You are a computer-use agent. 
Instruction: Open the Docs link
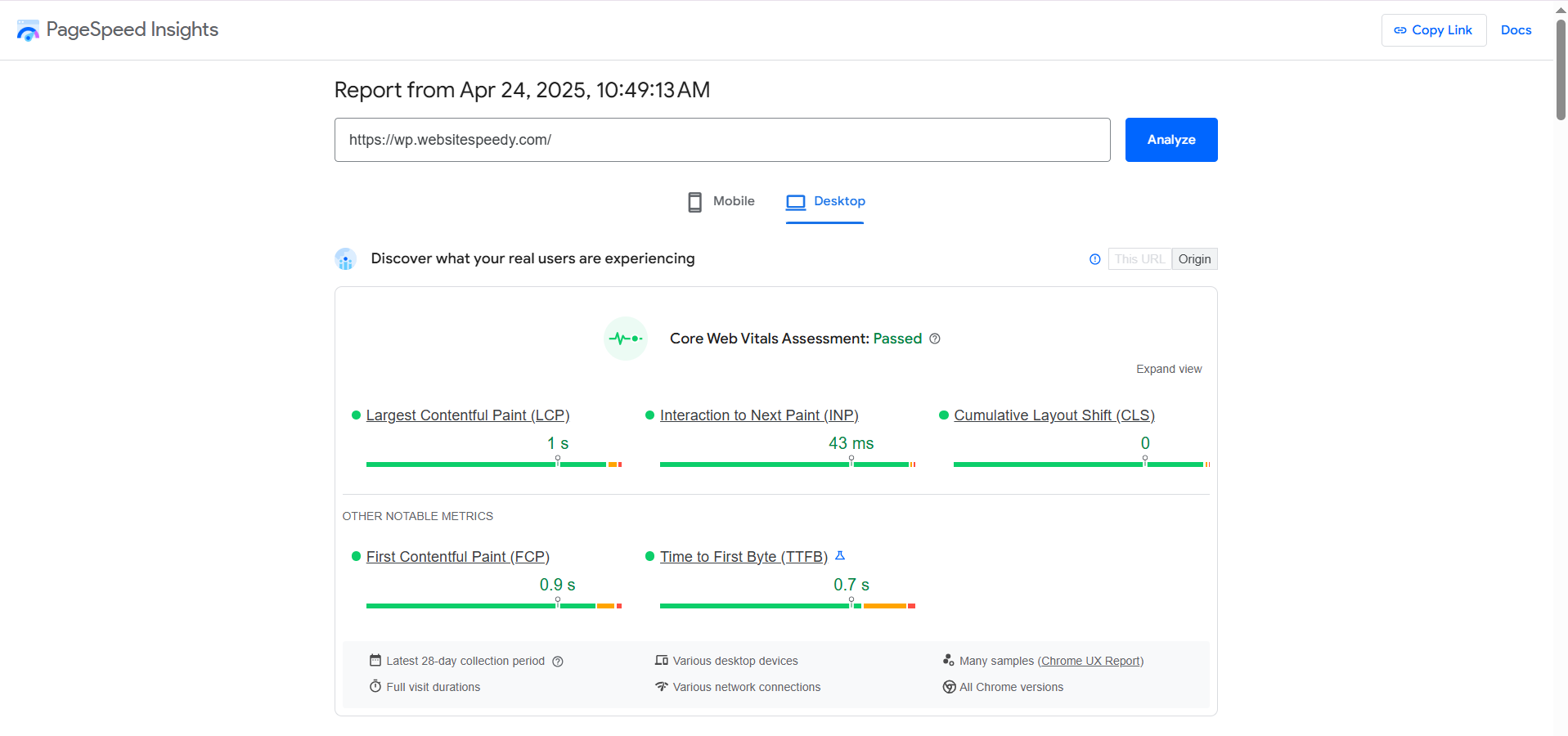click(1516, 30)
